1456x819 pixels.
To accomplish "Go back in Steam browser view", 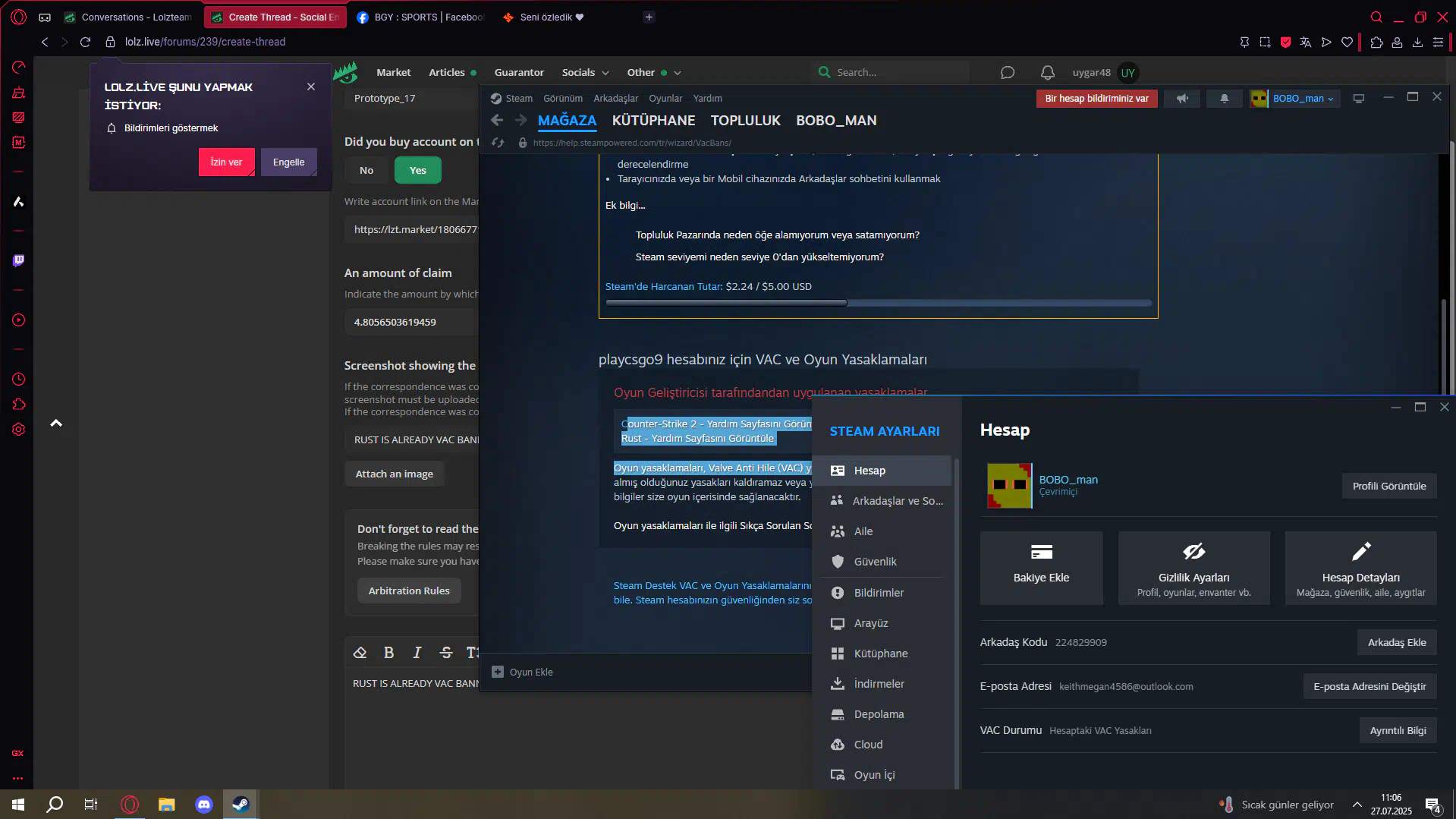I will pos(497,120).
